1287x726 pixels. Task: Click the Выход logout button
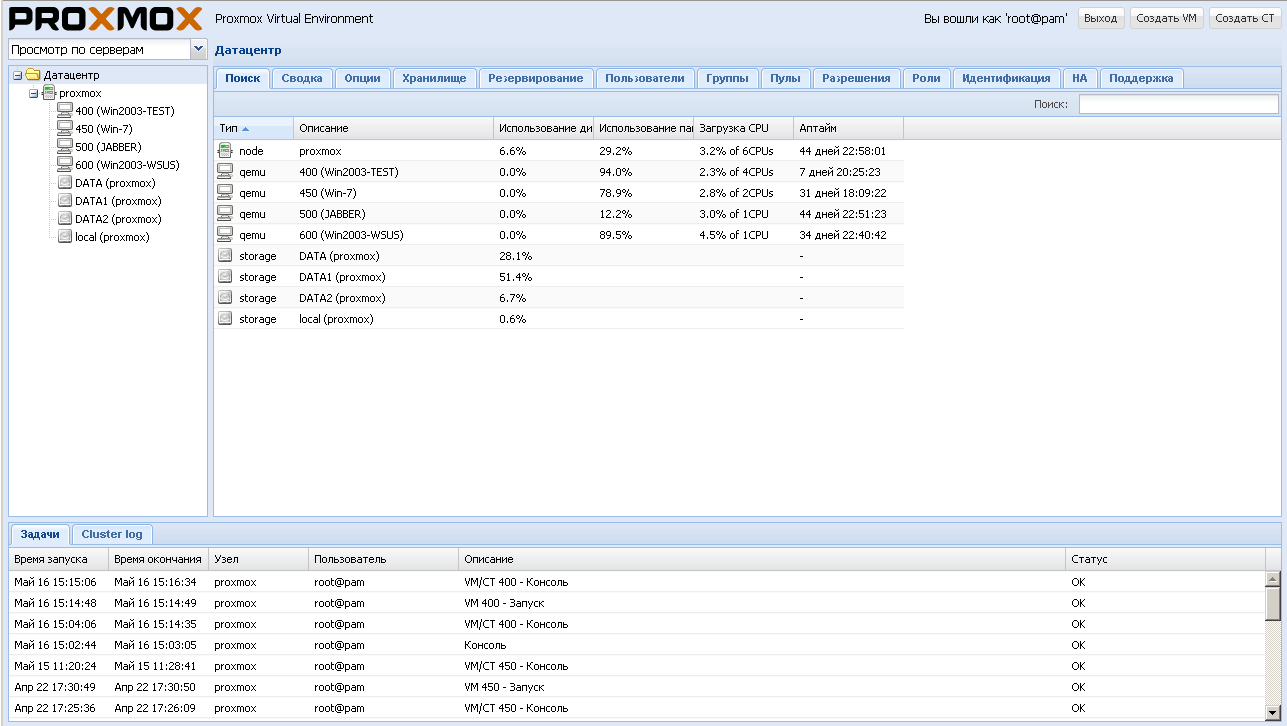pyautogui.click(x=1101, y=18)
